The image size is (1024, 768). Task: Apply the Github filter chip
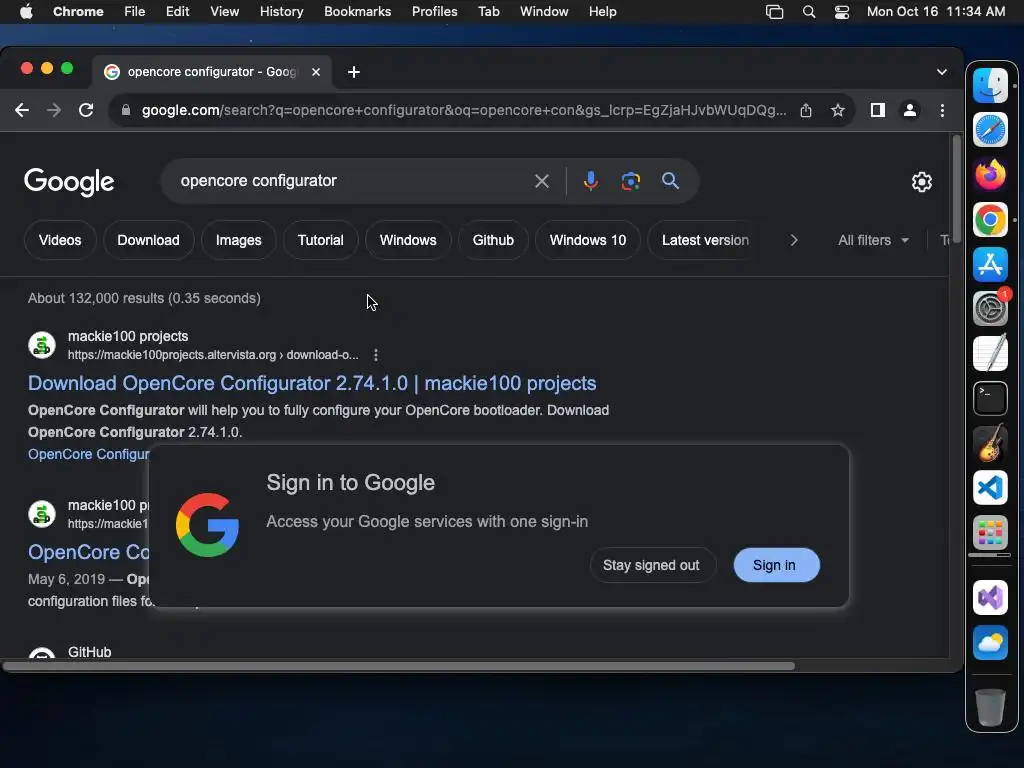493,240
